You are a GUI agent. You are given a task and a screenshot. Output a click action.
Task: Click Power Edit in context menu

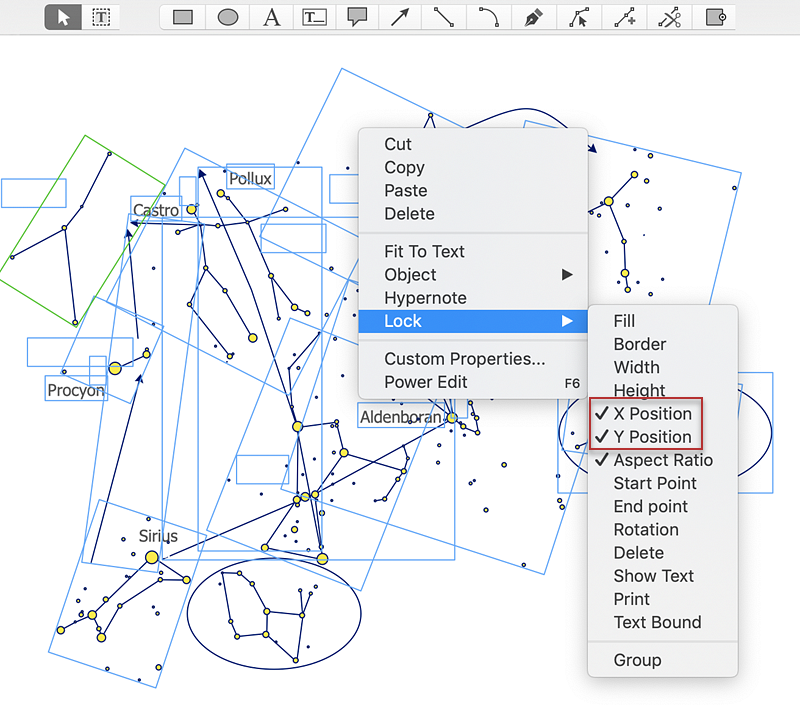coord(425,382)
